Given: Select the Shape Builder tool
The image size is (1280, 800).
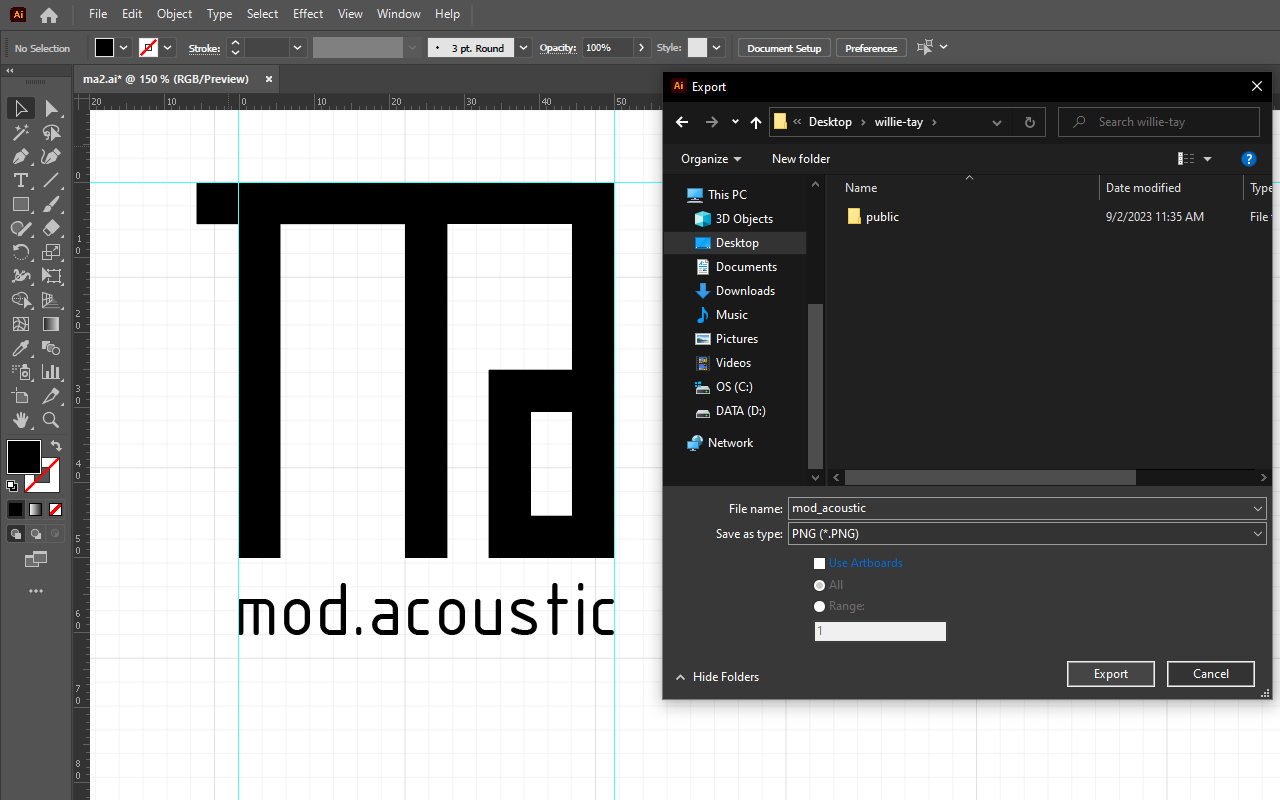Looking at the screenshot, I should 21,300.
